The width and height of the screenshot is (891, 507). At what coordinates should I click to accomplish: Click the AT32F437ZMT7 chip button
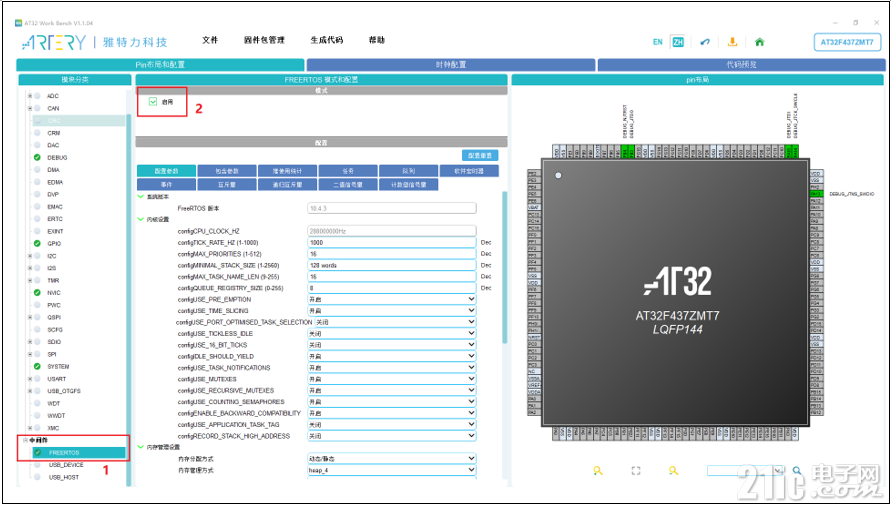(x=847, y=43)
